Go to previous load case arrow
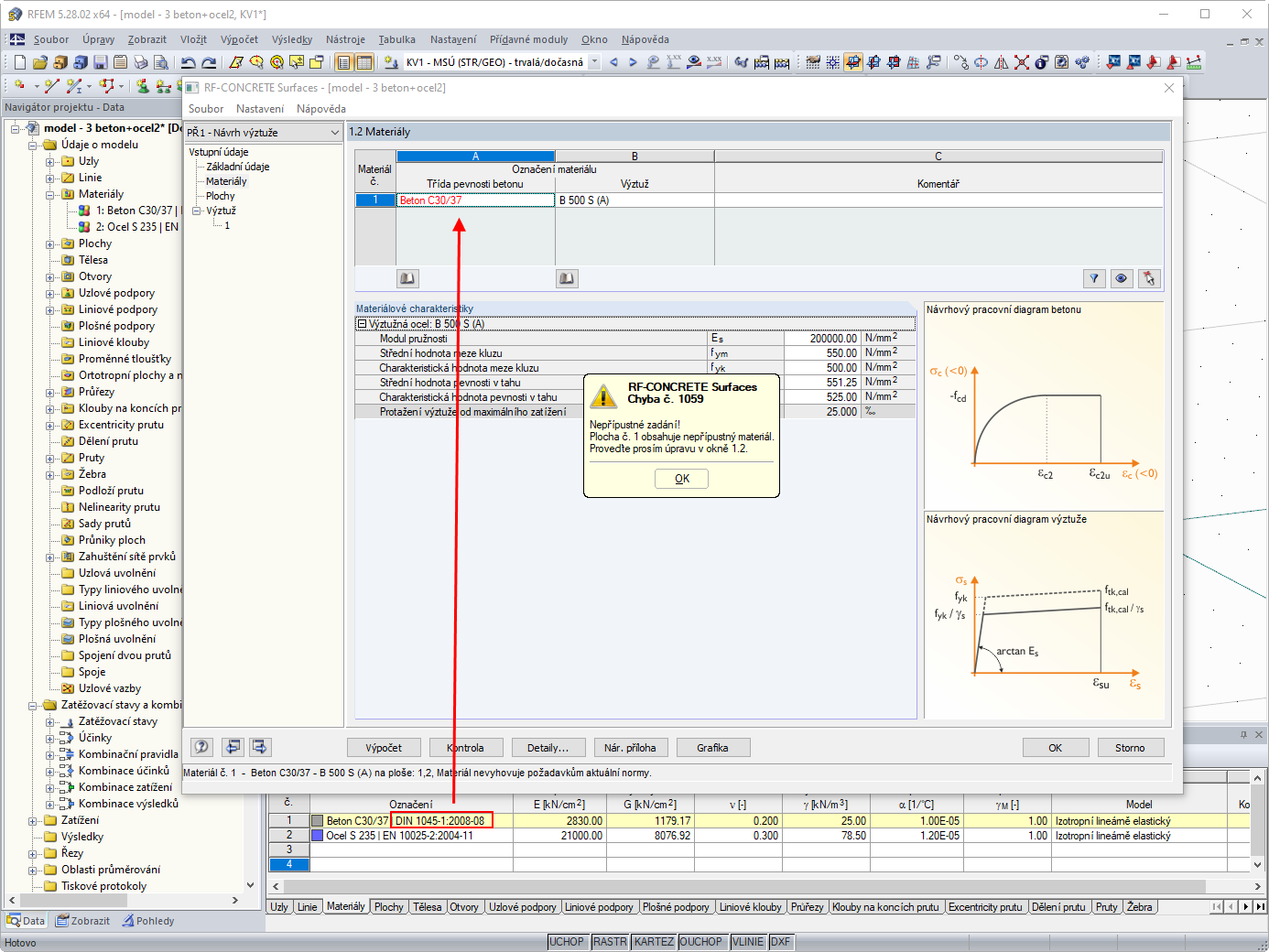The height and width of the screenshot is (952, 1269). [613, 62]
